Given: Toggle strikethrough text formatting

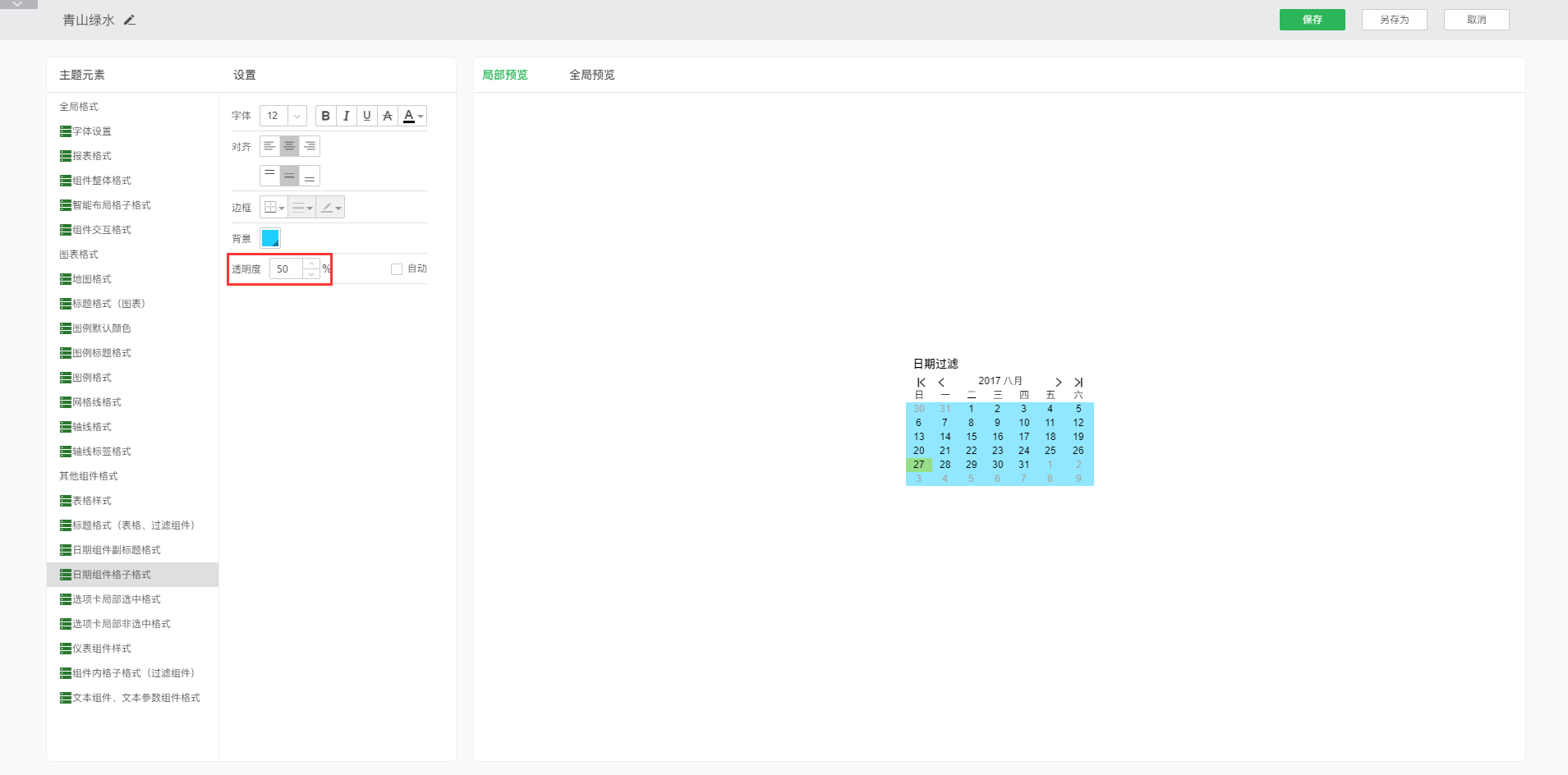Looking at the screenshot, I should tap(388, 116).
